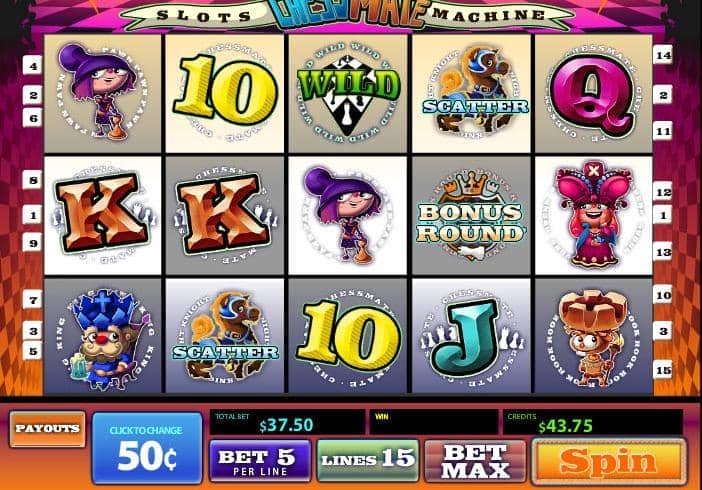Click the pink Queen character symbol

[594, 215]
